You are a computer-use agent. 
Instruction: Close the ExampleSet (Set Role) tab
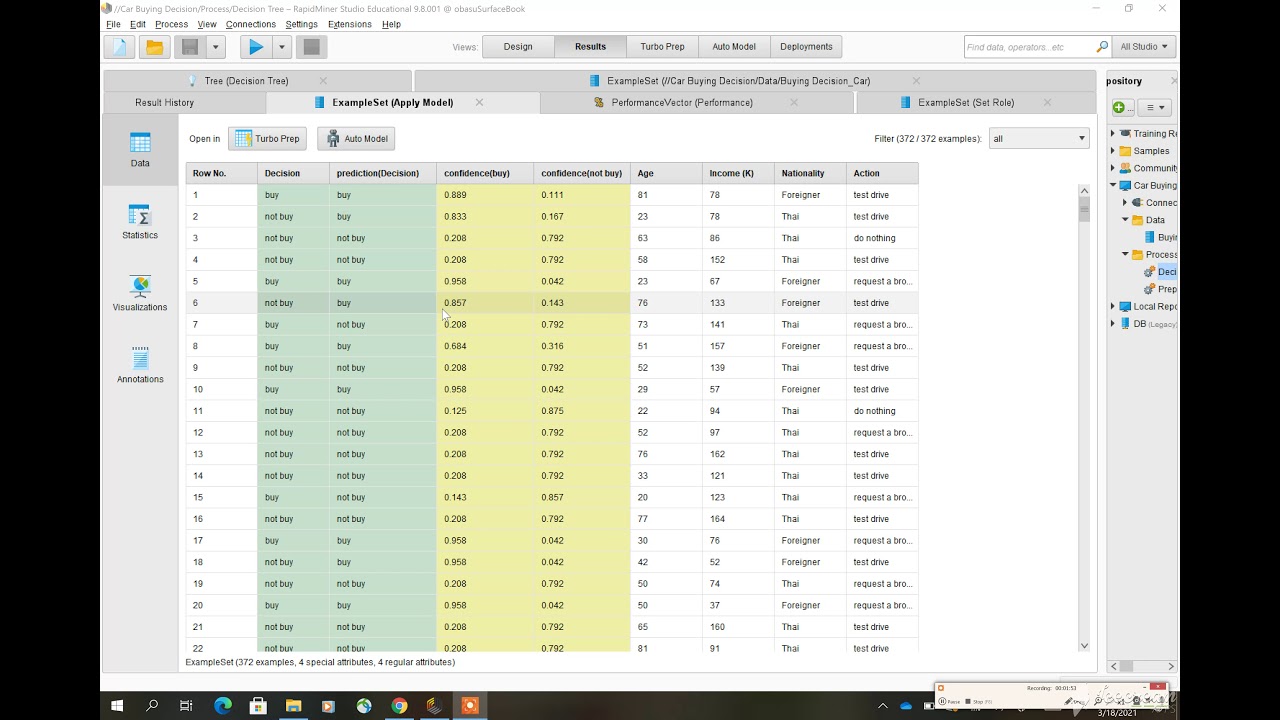click(x=1048, y=102)
